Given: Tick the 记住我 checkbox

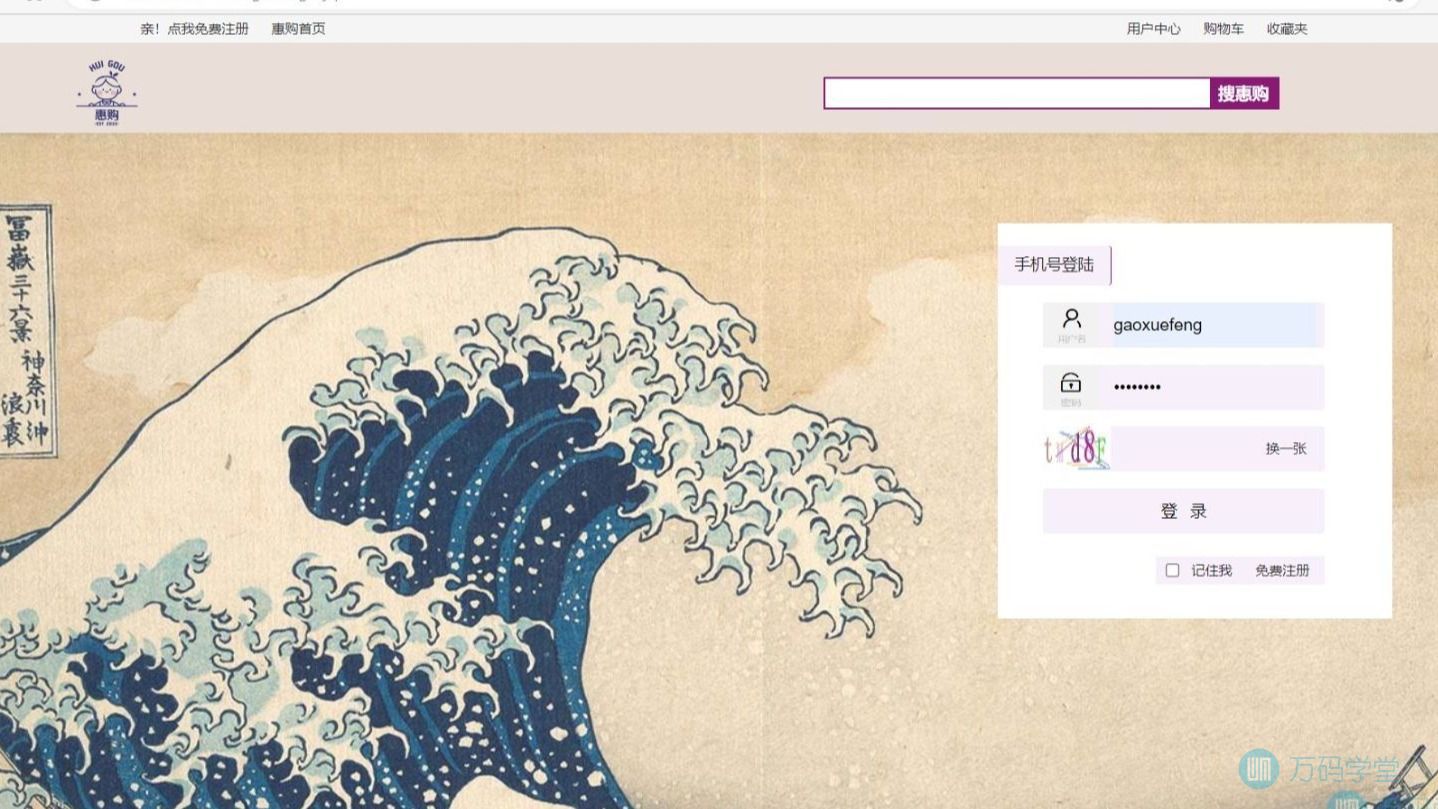Looking at the screenshot, I should (1172, 570).
